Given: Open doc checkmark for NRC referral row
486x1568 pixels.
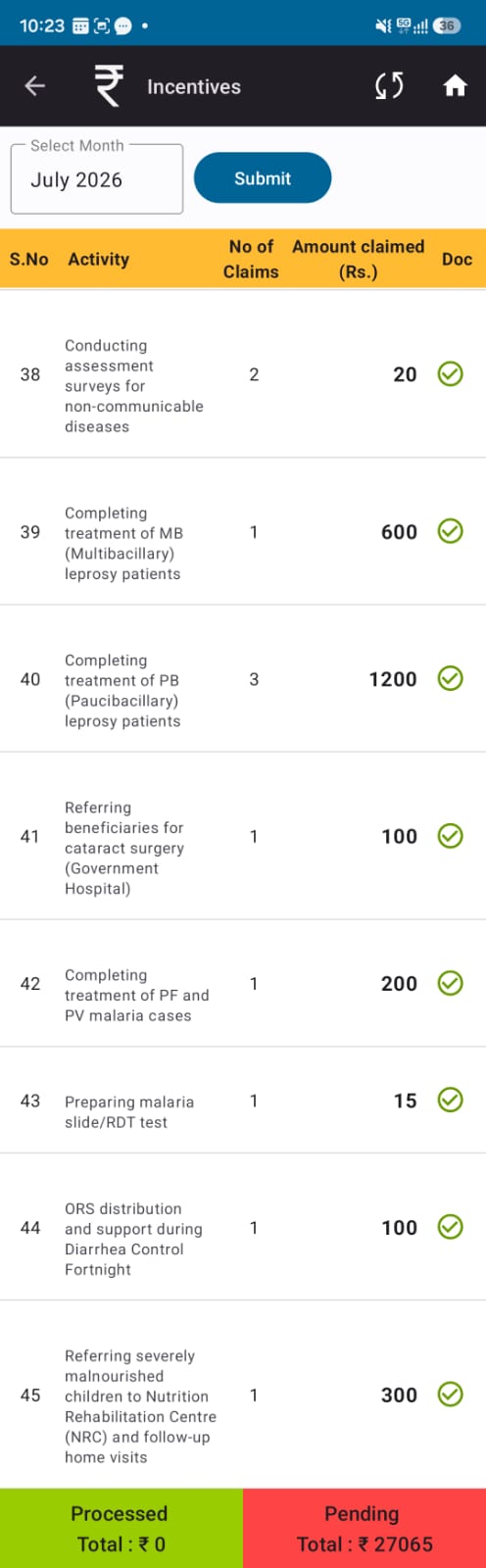Looking at the screenshot, I should click(450, 1395).
